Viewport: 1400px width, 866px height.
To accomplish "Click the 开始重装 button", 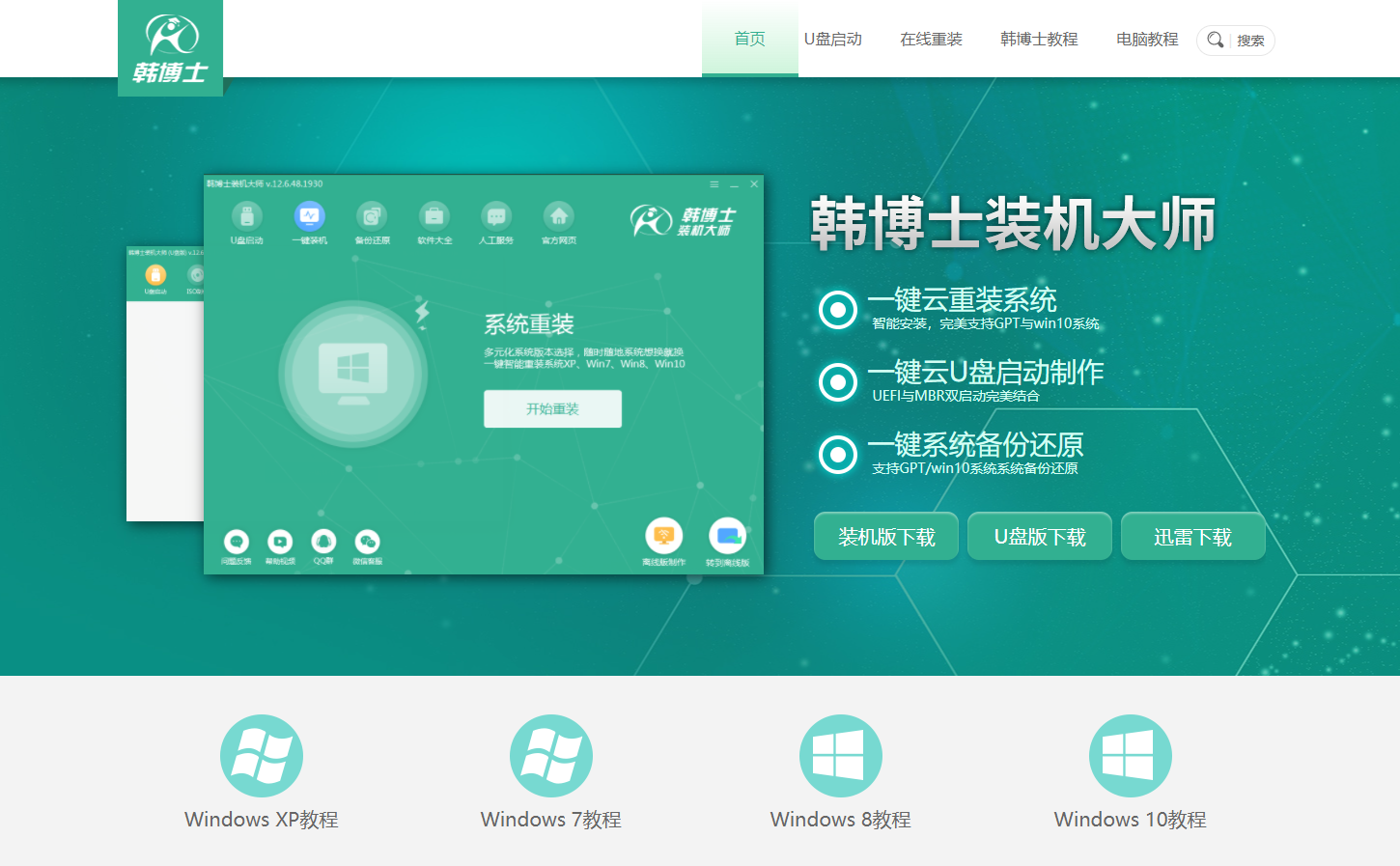I will click(552, 408).
